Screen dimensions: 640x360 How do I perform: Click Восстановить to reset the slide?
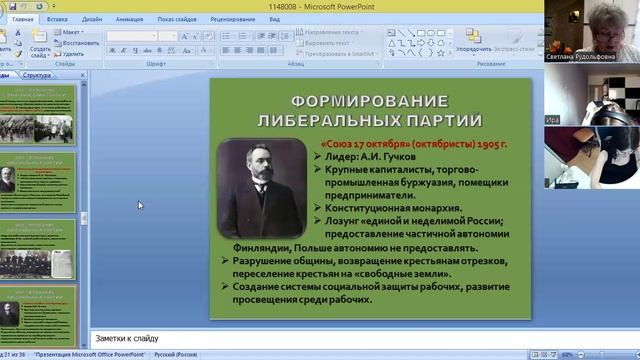tap(76, 43)
